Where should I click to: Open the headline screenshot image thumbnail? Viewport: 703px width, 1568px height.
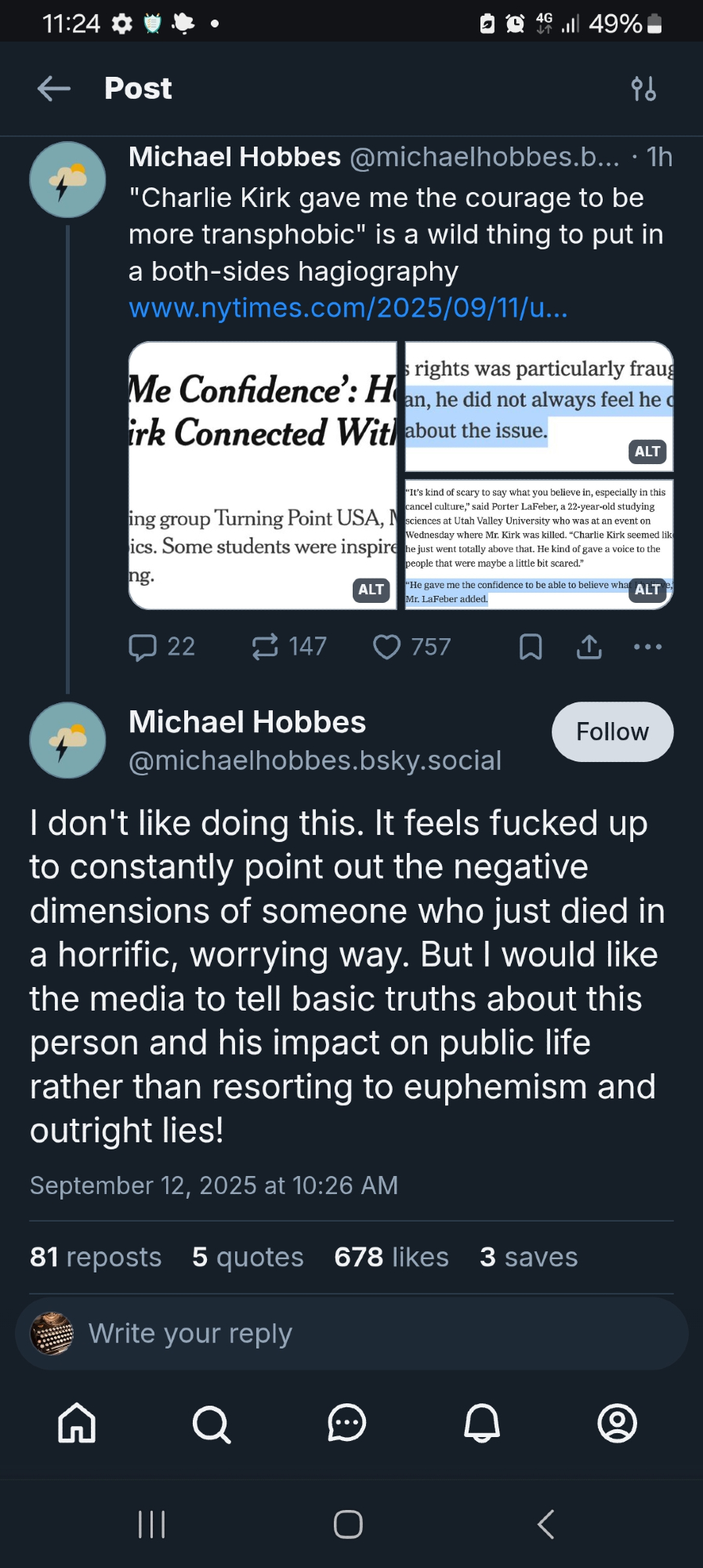point(263,475)
